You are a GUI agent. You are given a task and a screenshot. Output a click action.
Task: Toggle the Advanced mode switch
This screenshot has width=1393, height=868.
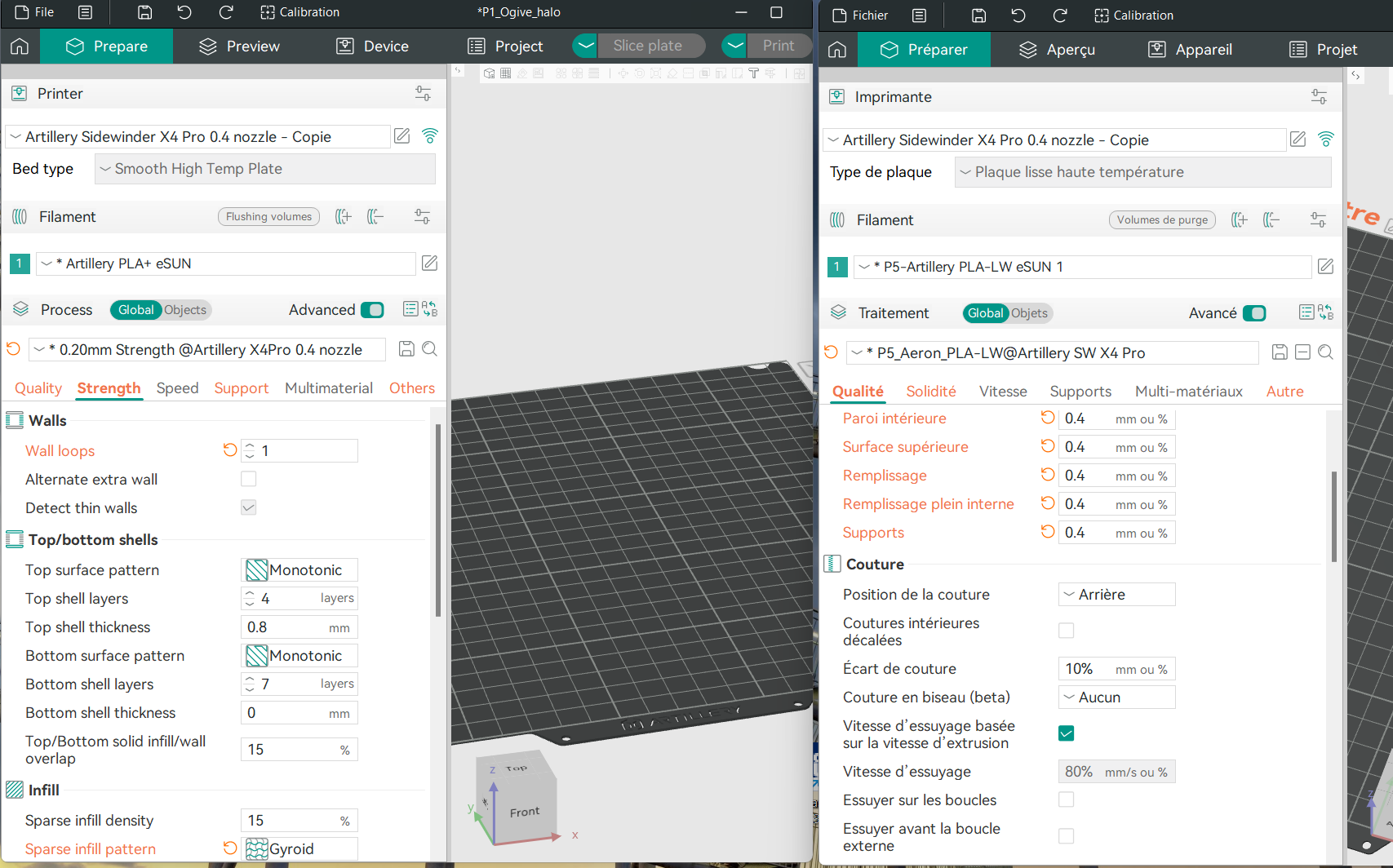[372, 310]
